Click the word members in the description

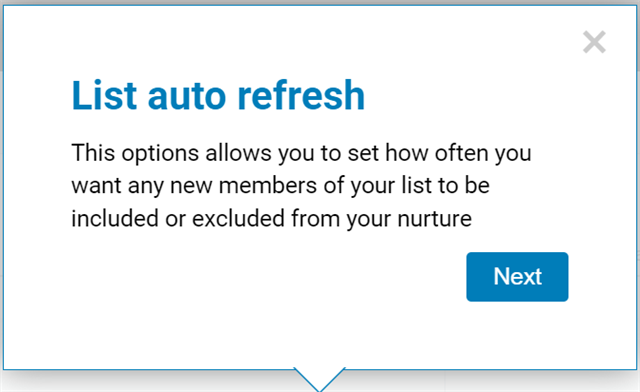268,185
